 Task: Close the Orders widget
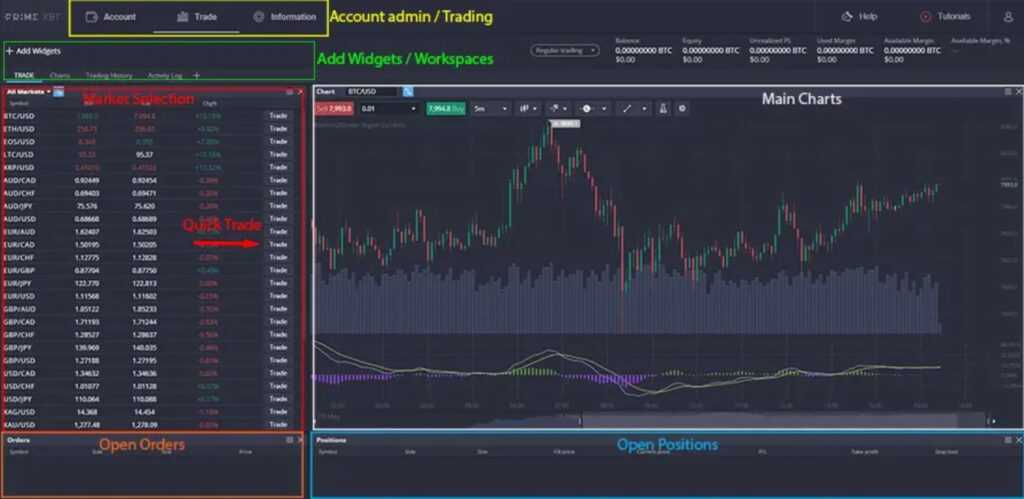(x=300, y=440)
